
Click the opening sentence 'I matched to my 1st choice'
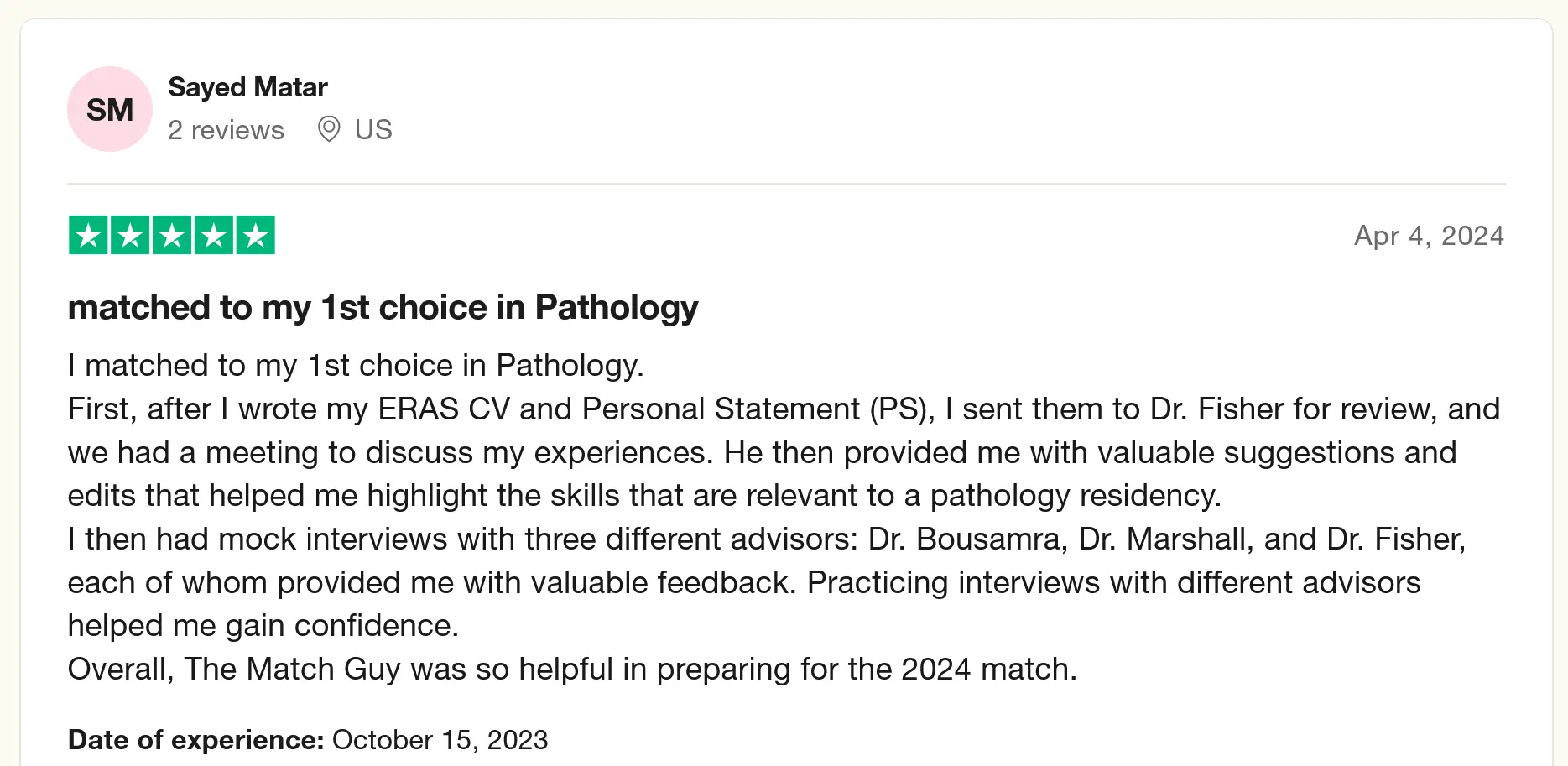pyautogui.click(x=356, y=366)
